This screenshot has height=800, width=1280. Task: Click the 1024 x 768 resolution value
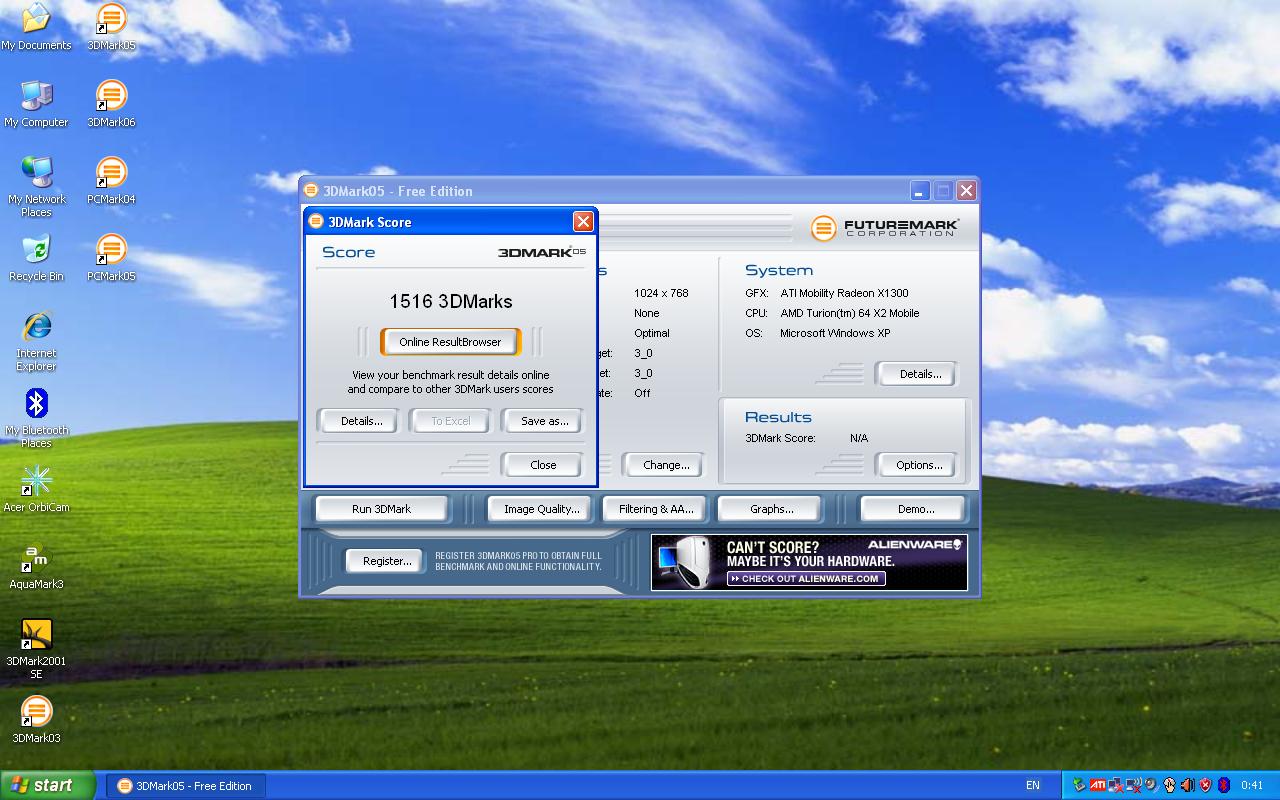661,293
